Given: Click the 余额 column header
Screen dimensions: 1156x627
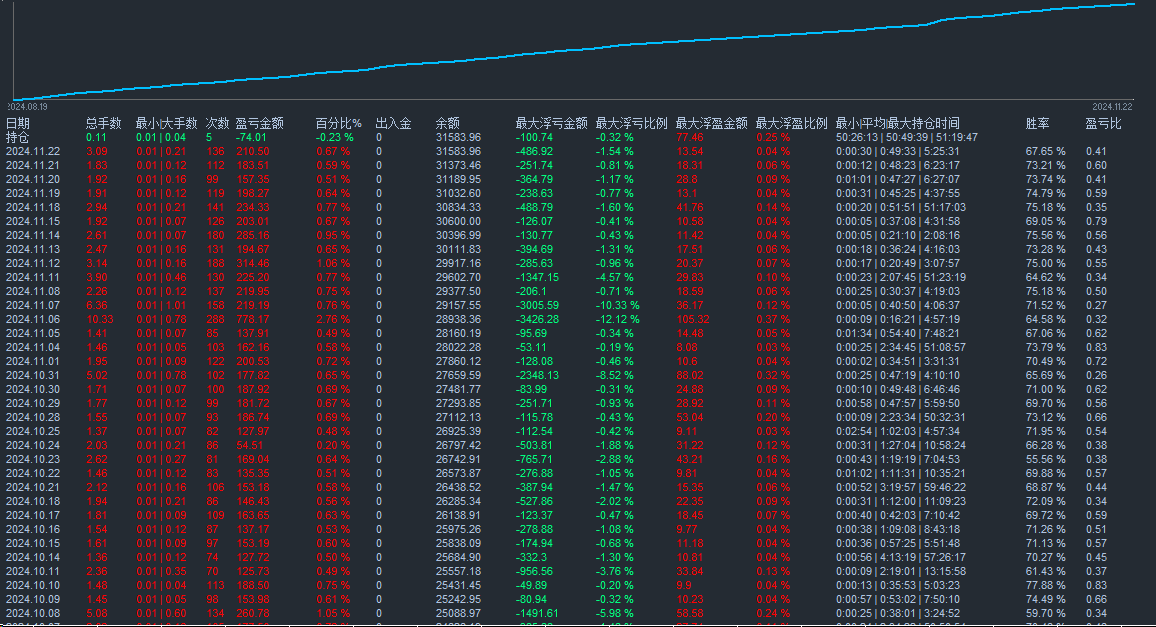Looking at the screenshot, I should (x=448, y=123).
